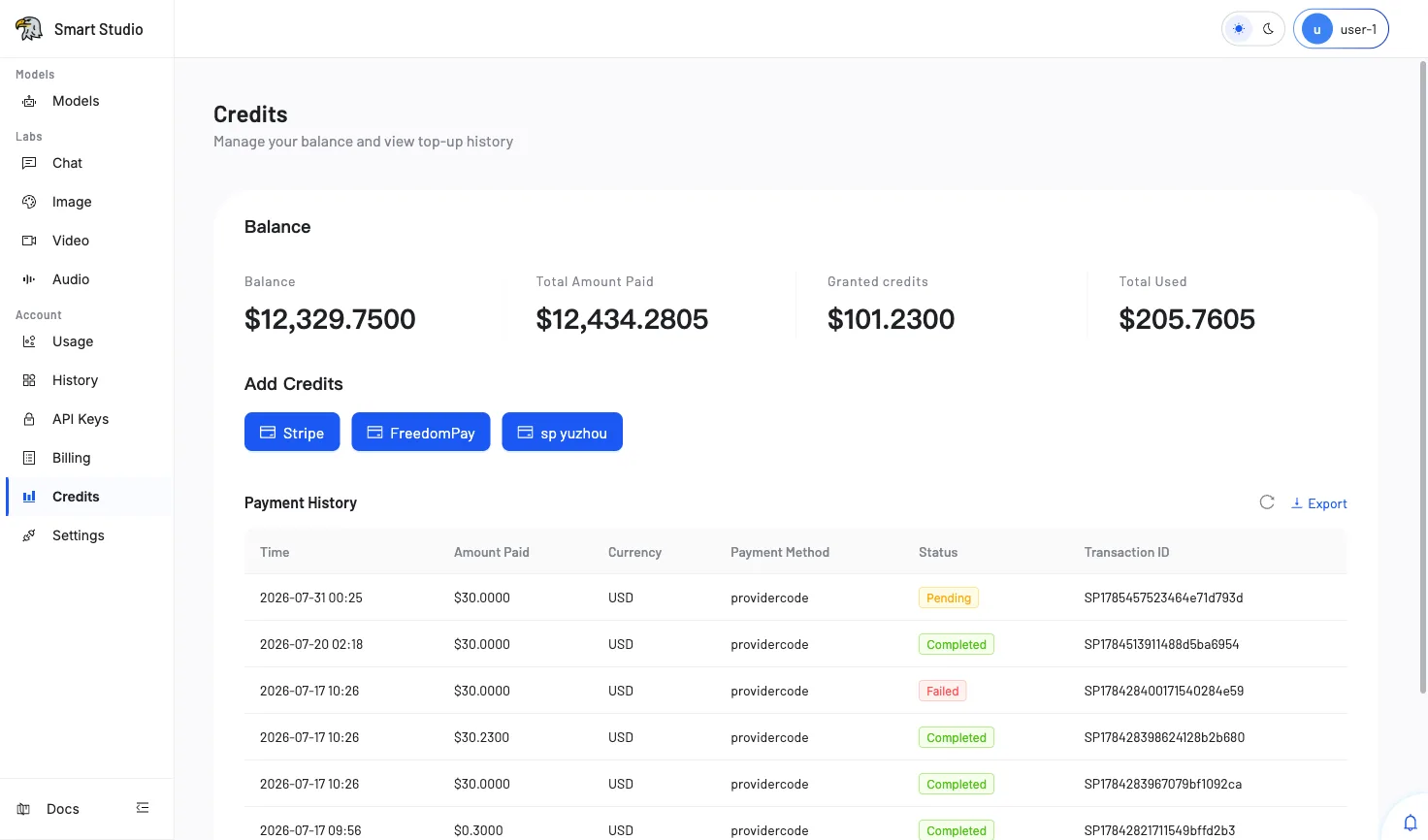Open Models via its robot icon
This screenshot has width=1428, height=840.
[29, 101]
